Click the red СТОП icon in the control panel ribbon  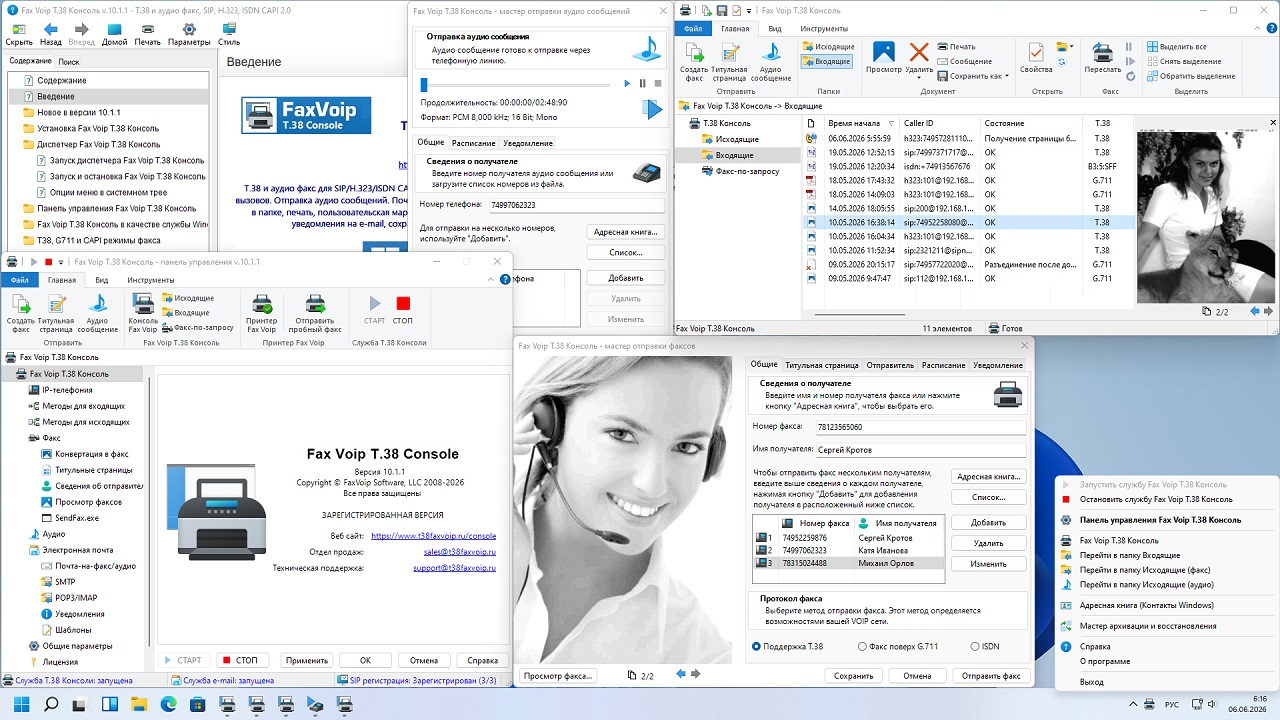click(403, 303)
